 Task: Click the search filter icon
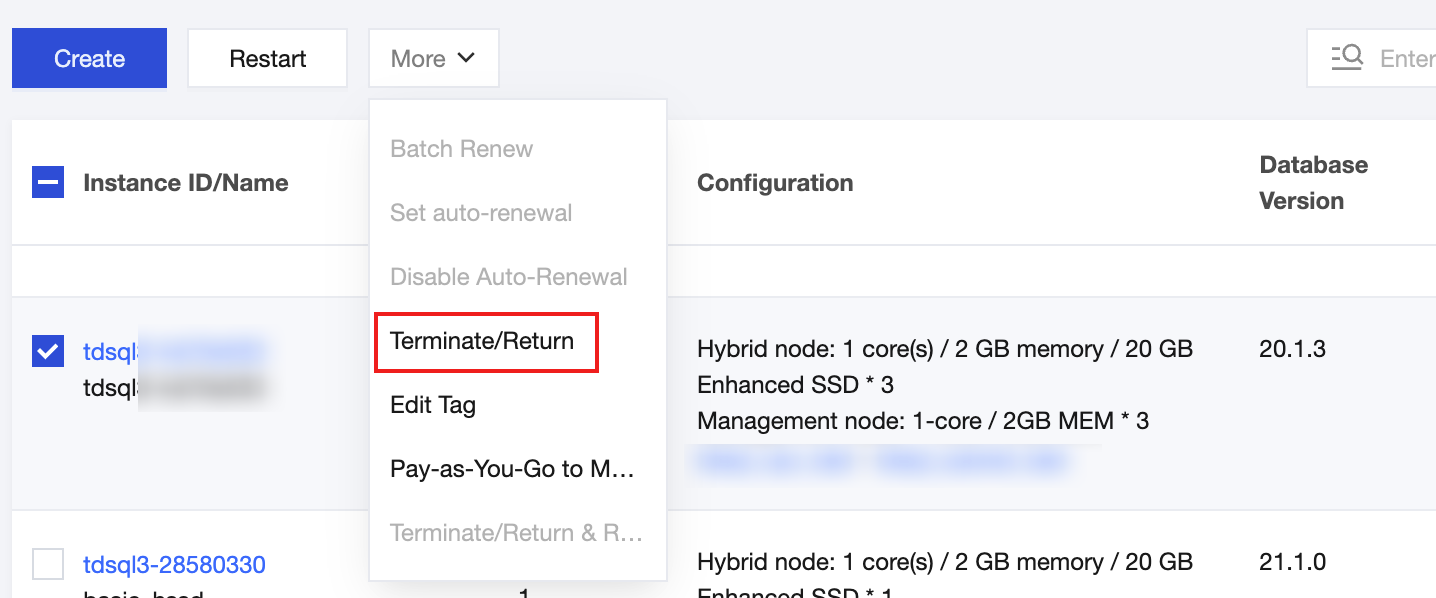click(1347, 58)
